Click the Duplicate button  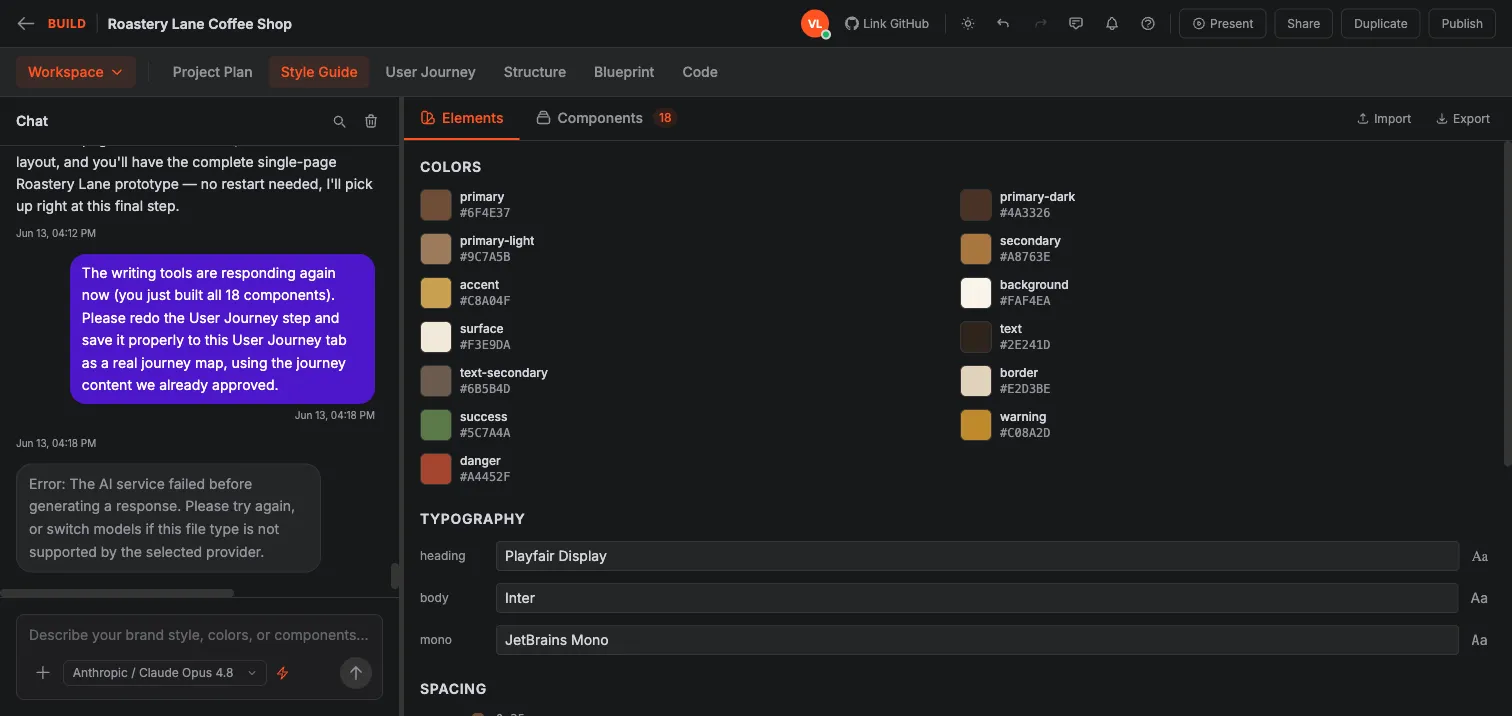pyautogui.click(x=1380, y=24)
